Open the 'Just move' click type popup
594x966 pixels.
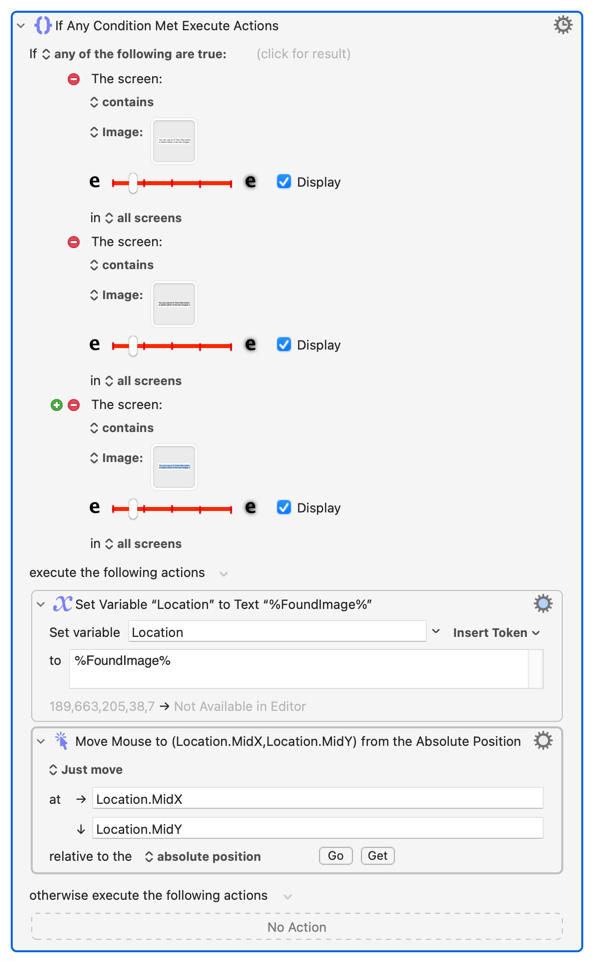coord(86,769)
